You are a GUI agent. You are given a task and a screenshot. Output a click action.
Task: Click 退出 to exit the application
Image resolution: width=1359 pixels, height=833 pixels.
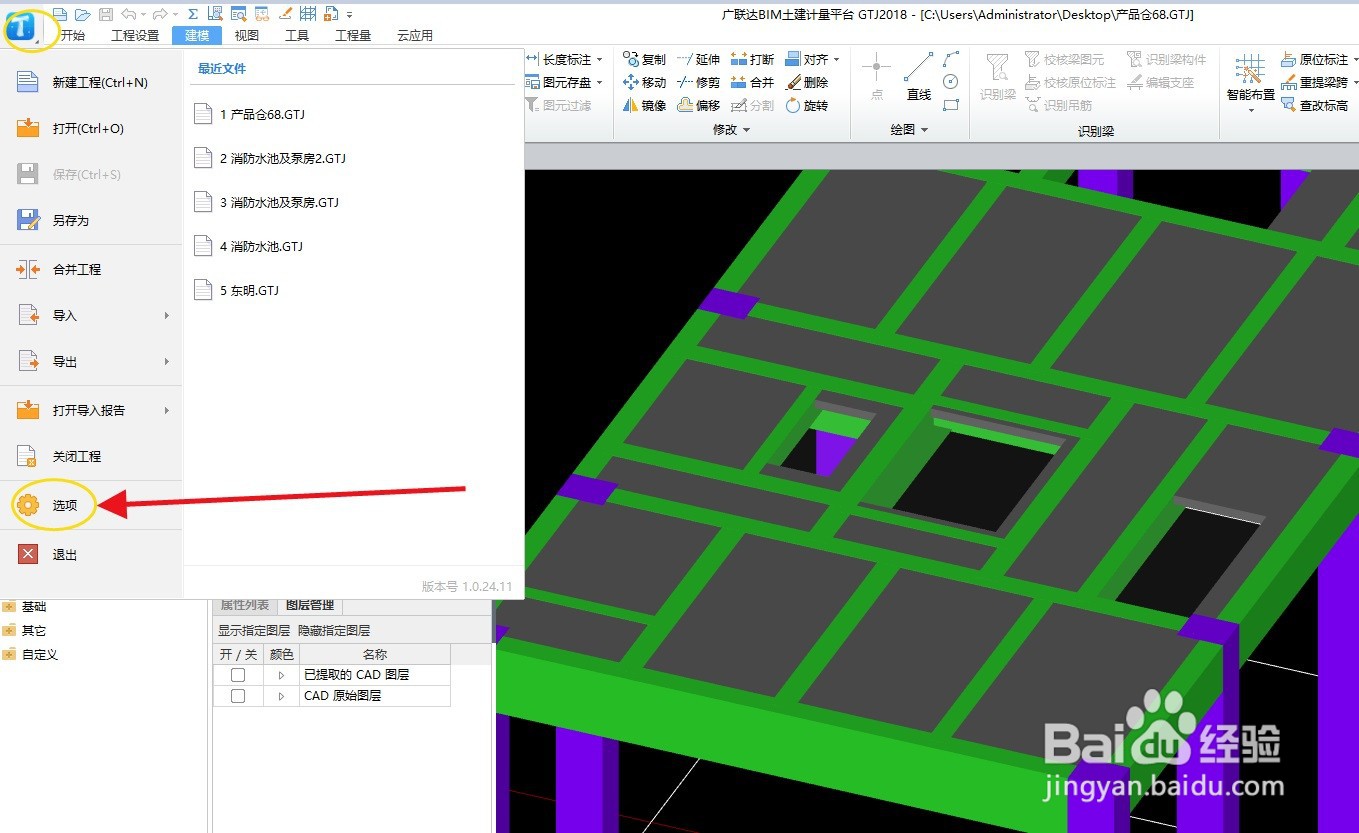(91, 554)
